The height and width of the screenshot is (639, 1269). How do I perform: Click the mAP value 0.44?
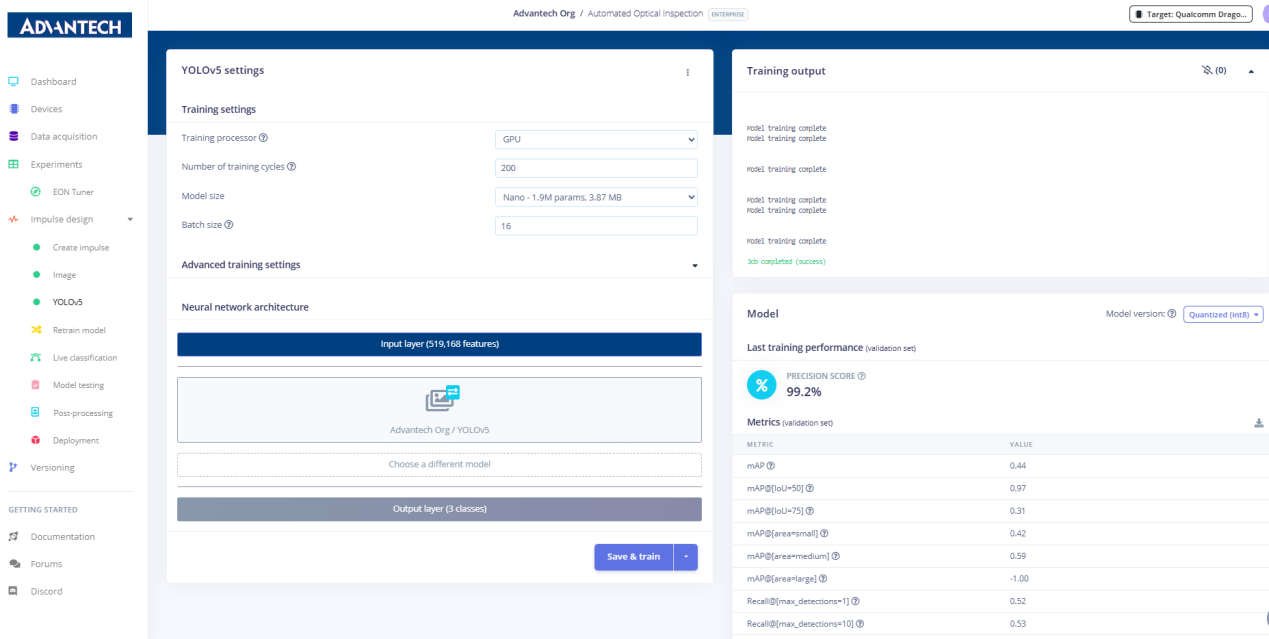(x=1018, y=466)
